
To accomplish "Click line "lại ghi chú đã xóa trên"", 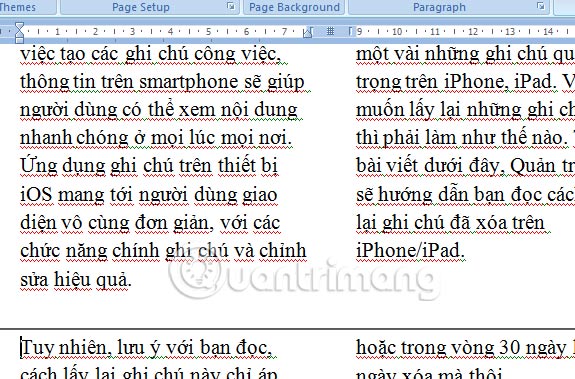I will (x=451, y=223).
